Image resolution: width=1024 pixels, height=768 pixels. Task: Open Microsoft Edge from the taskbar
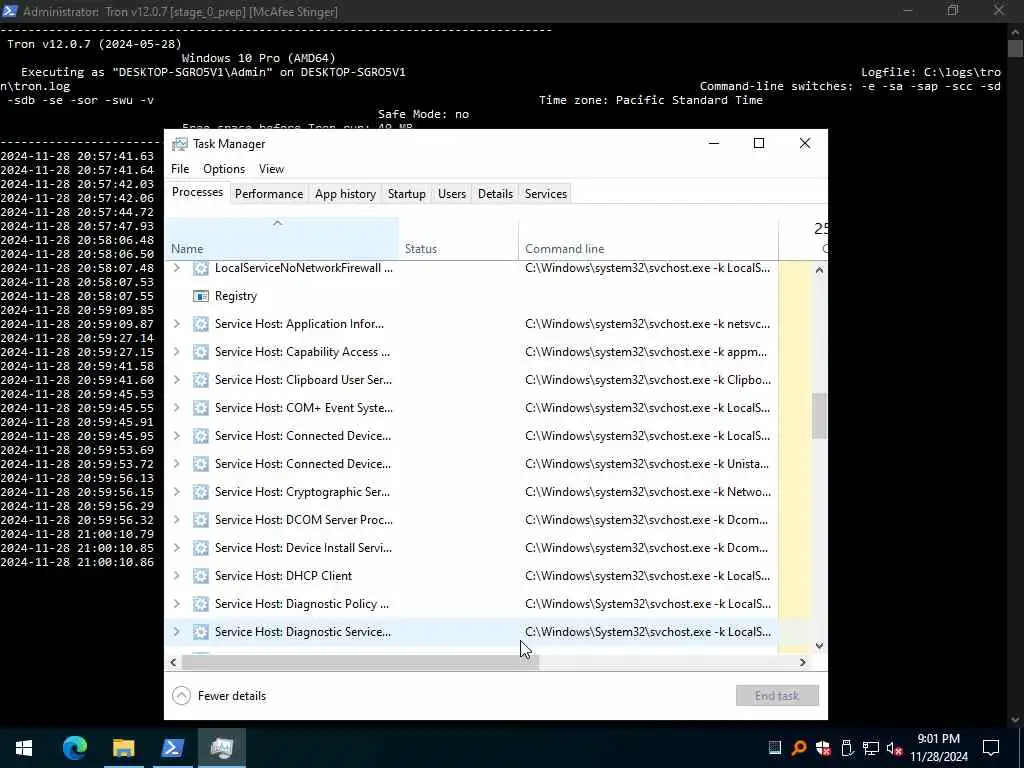[x=74, y=748]
